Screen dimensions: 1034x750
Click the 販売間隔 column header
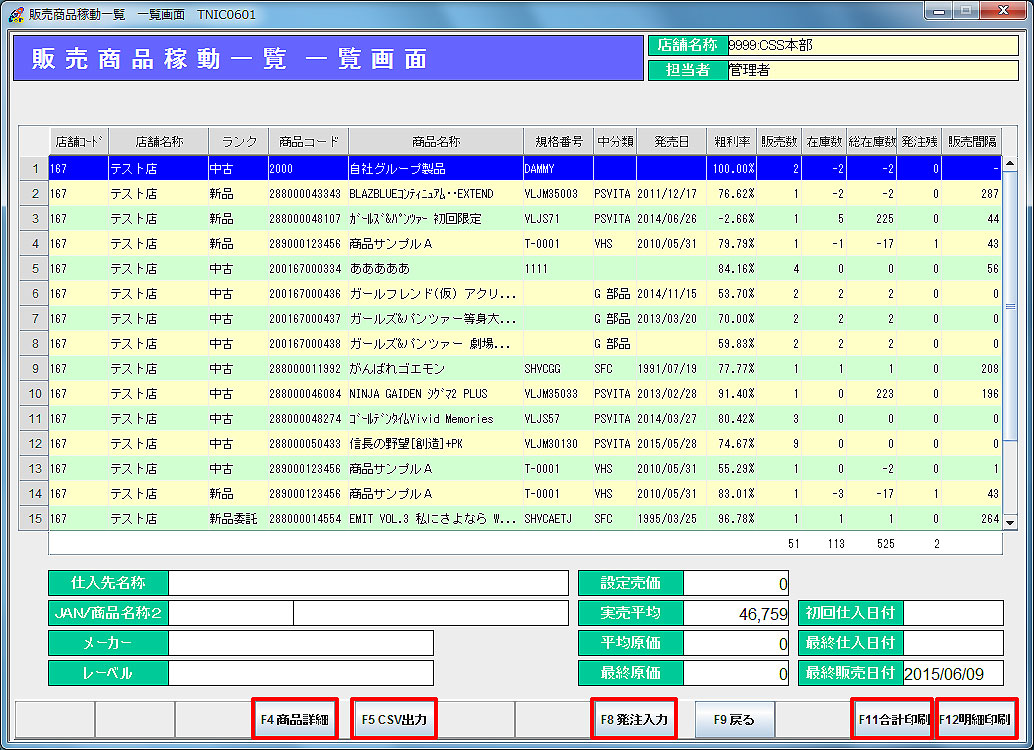971,141
